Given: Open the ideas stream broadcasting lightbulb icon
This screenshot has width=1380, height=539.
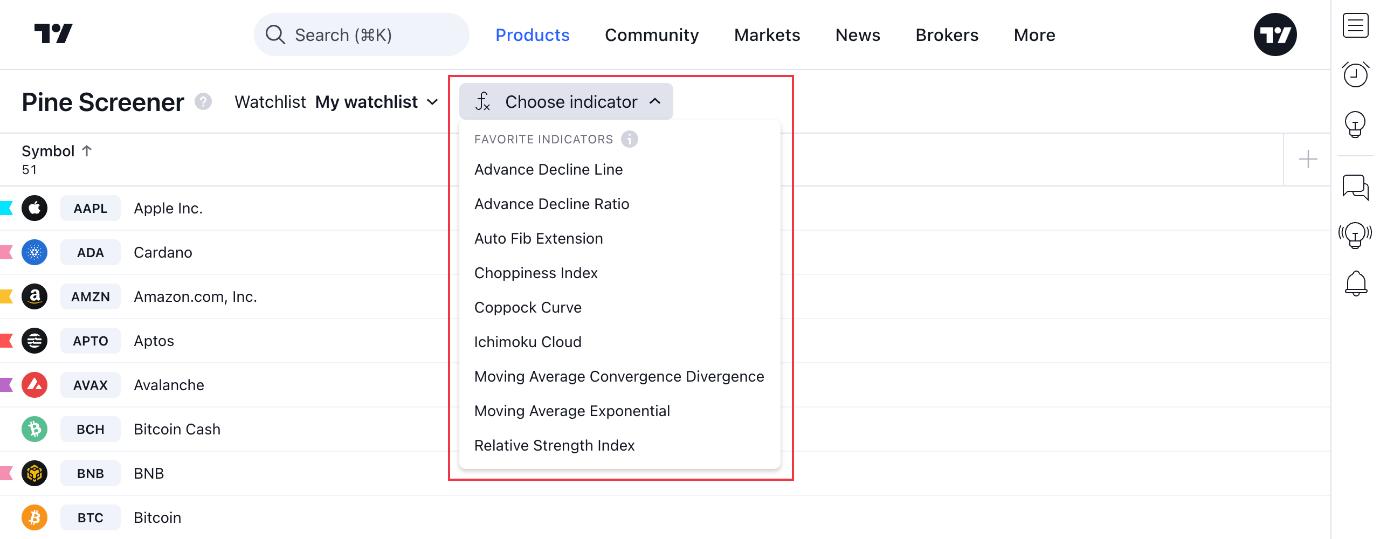Looking at the screenshot, I should pyautogui.click(x=1355, y=235).
